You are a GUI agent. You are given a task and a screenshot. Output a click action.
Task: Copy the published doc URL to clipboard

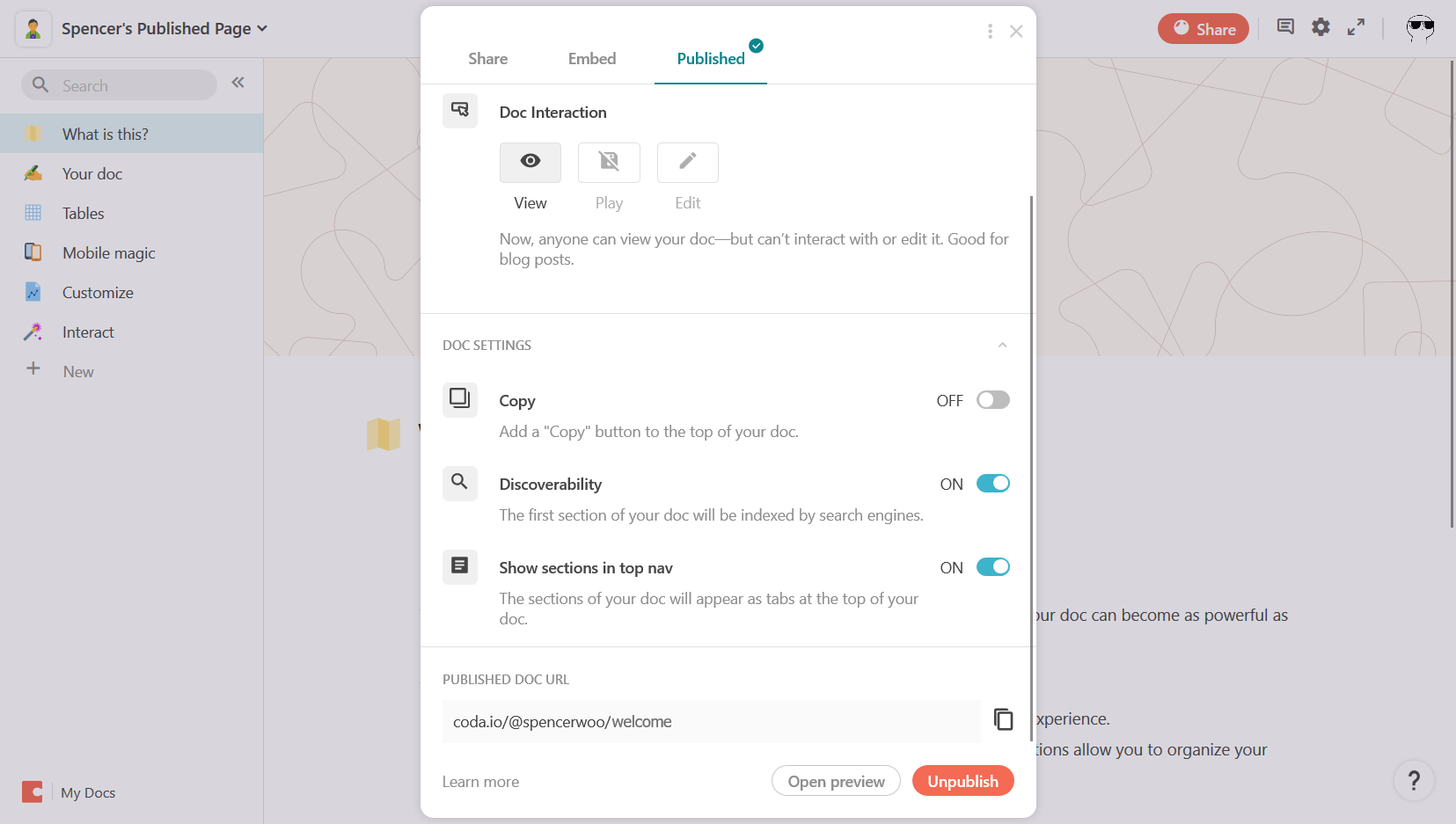coord(1003,719)
